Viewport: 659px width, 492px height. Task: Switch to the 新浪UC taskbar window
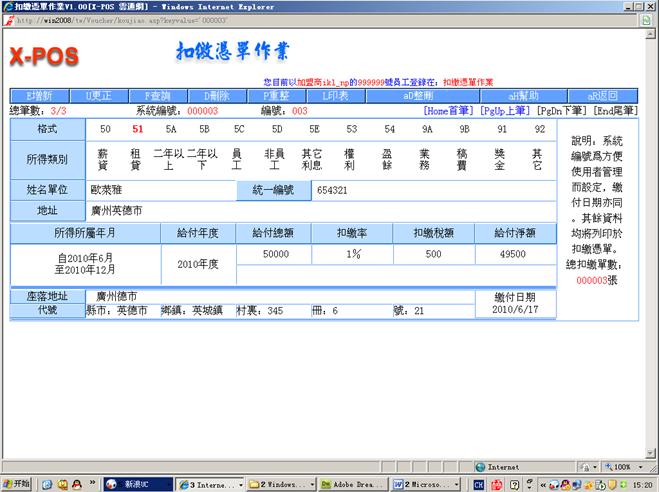click(137, 484)
